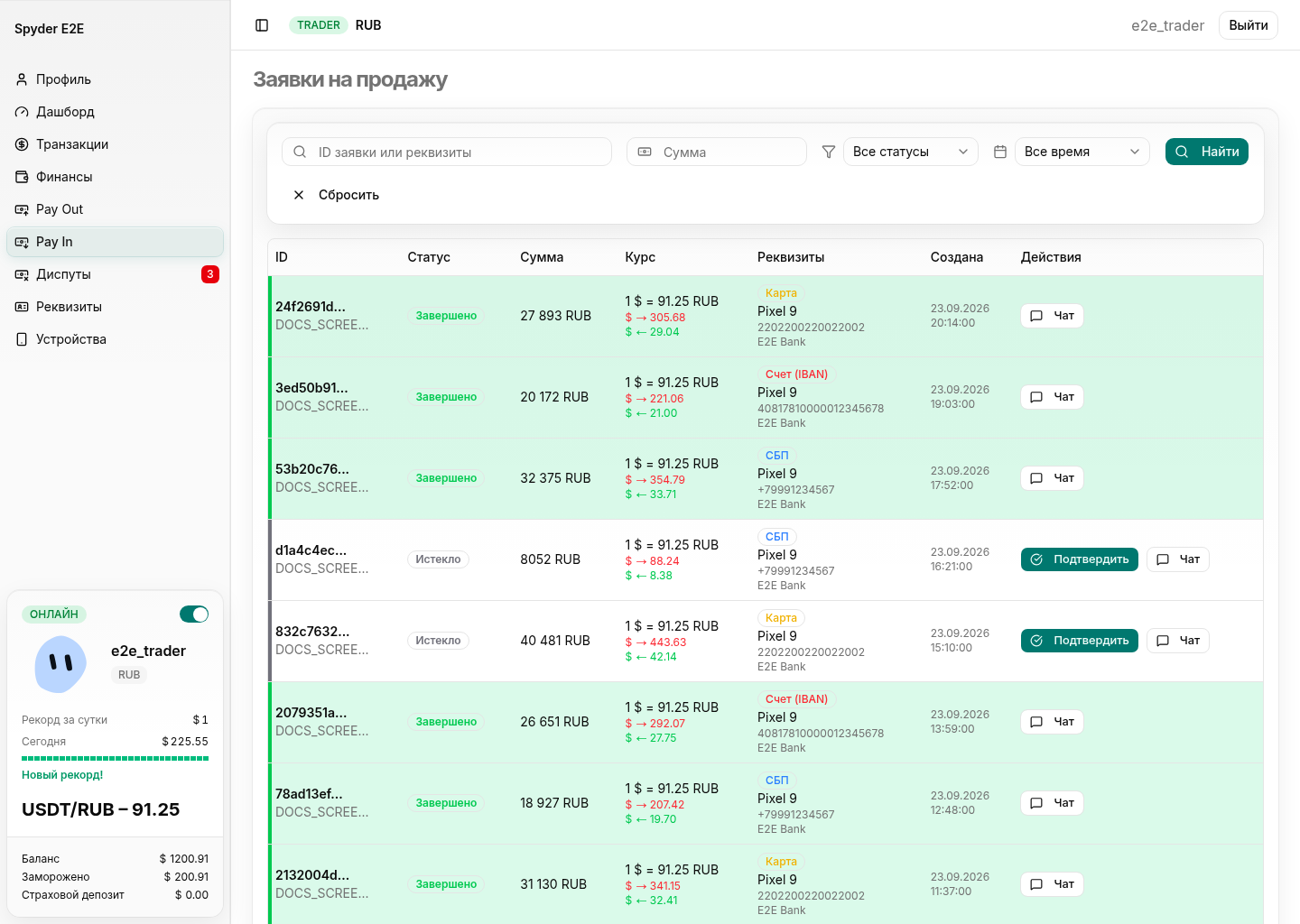
Task: Click the Создана column header
Action: click(957, 257)
